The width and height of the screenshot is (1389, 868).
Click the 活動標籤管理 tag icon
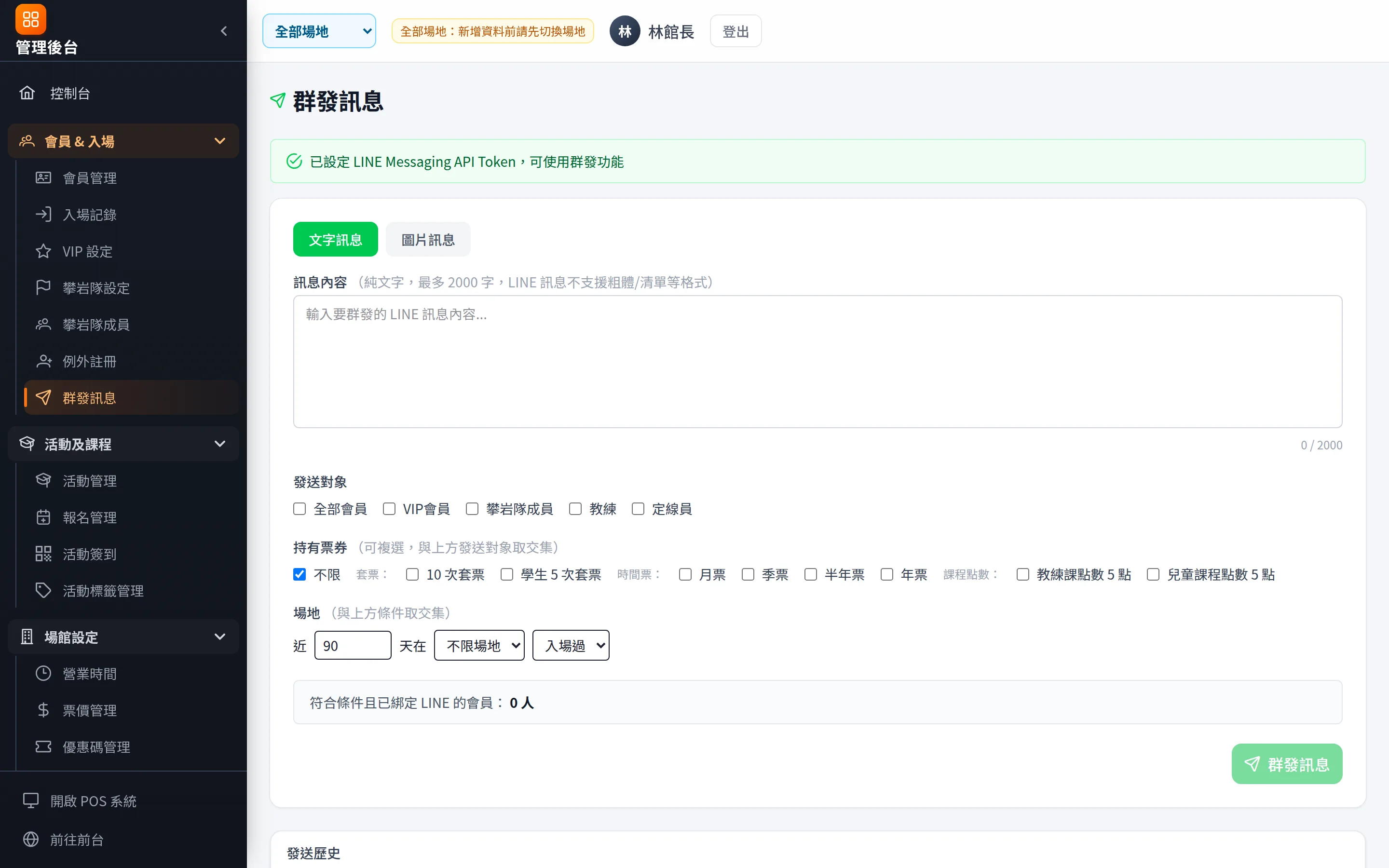click(x=43, y=591)
